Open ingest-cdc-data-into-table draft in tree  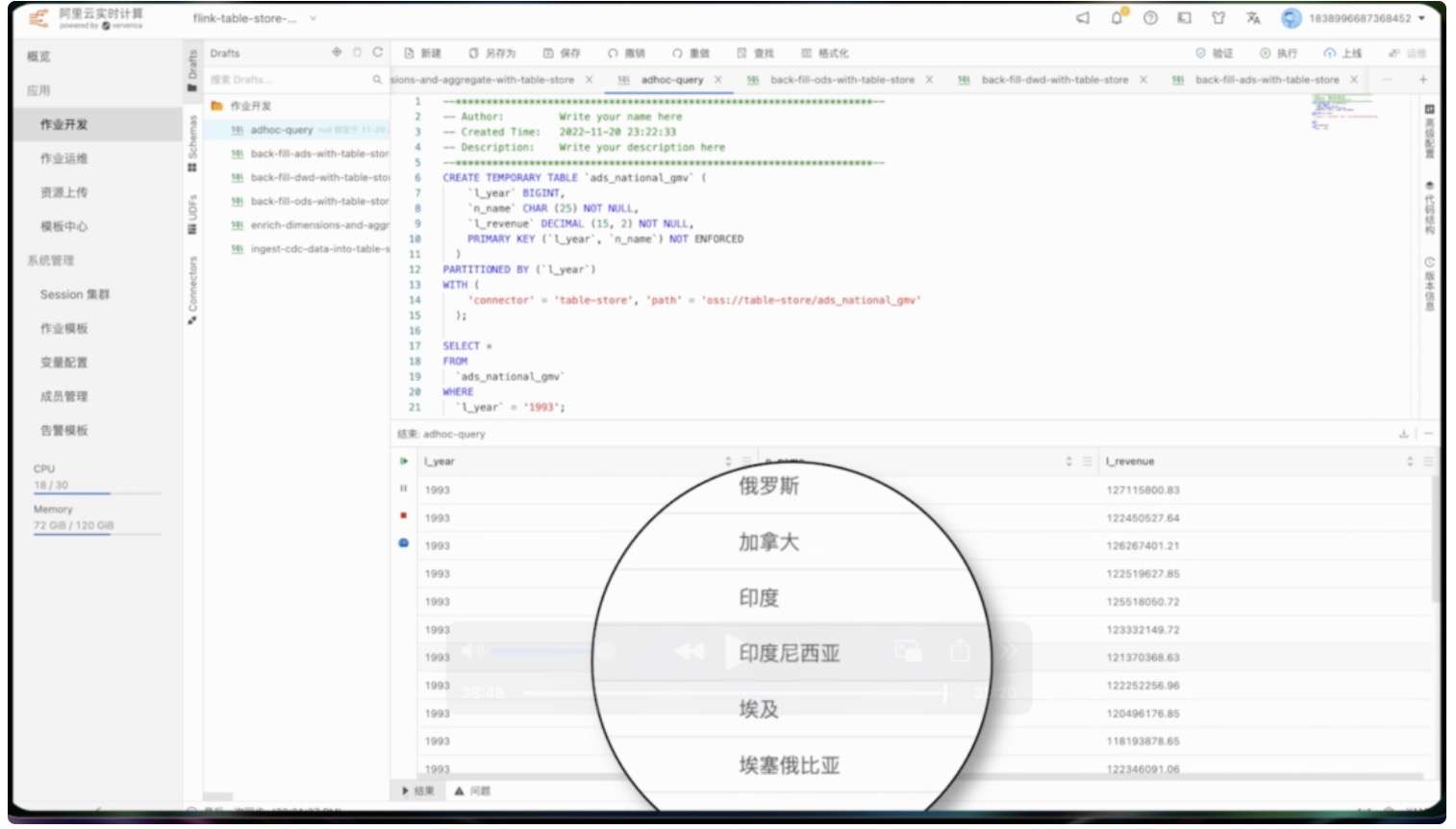(312, 249)
